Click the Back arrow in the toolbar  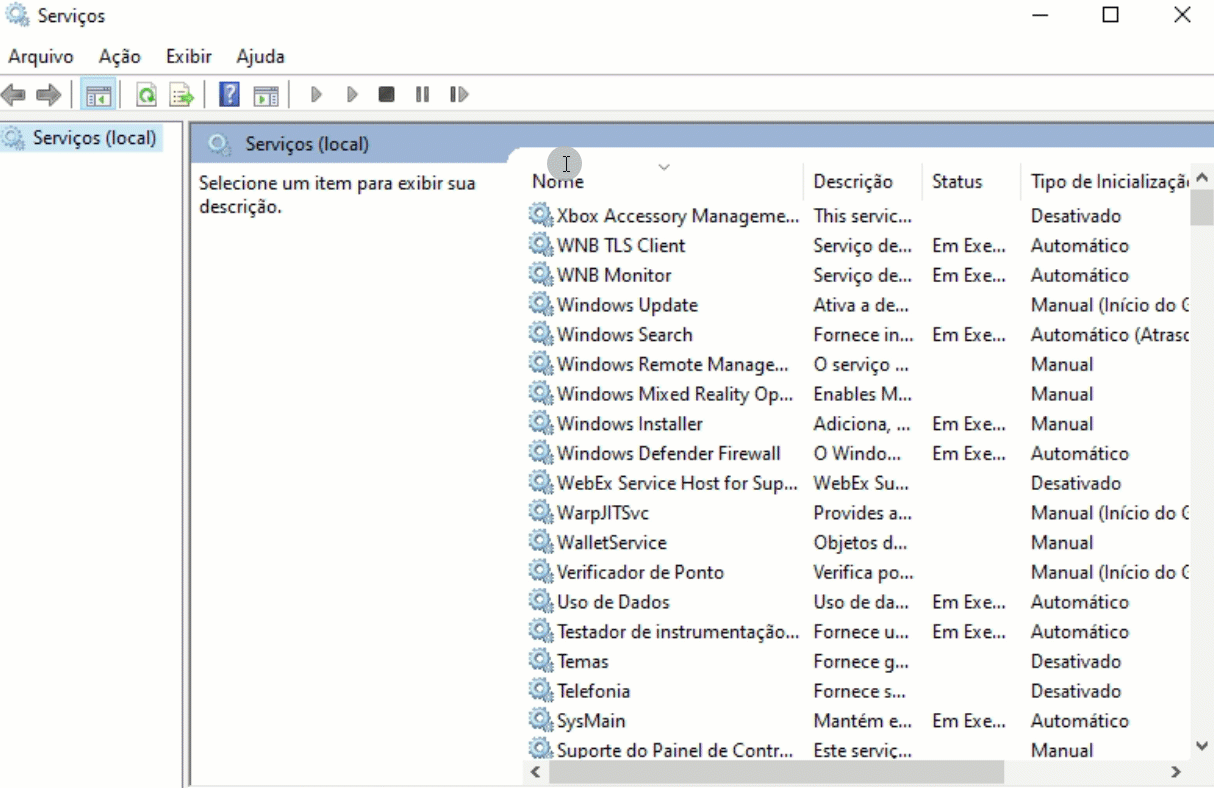click(x=14, y=95)
